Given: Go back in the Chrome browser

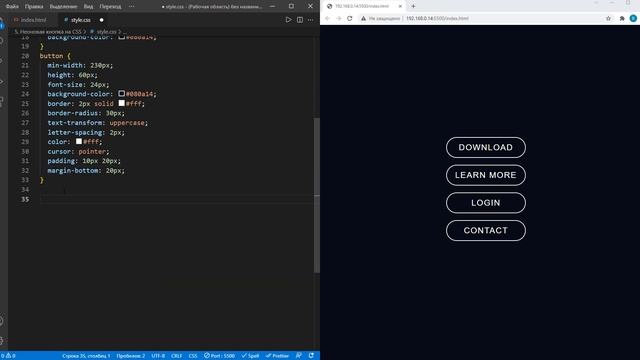Looking at the screenshot, I should click(327, 18).
